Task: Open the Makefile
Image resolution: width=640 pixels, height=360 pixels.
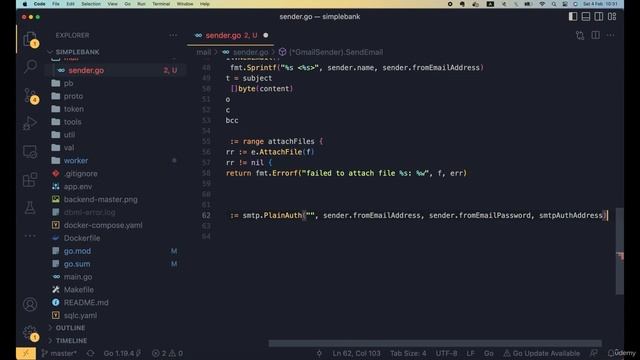Action: tap(78, 290)
